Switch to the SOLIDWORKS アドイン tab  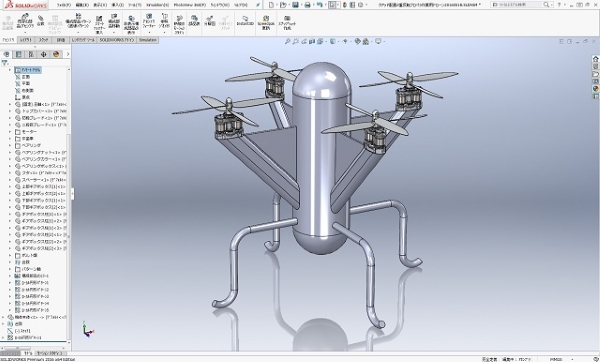tap(117, 40)
